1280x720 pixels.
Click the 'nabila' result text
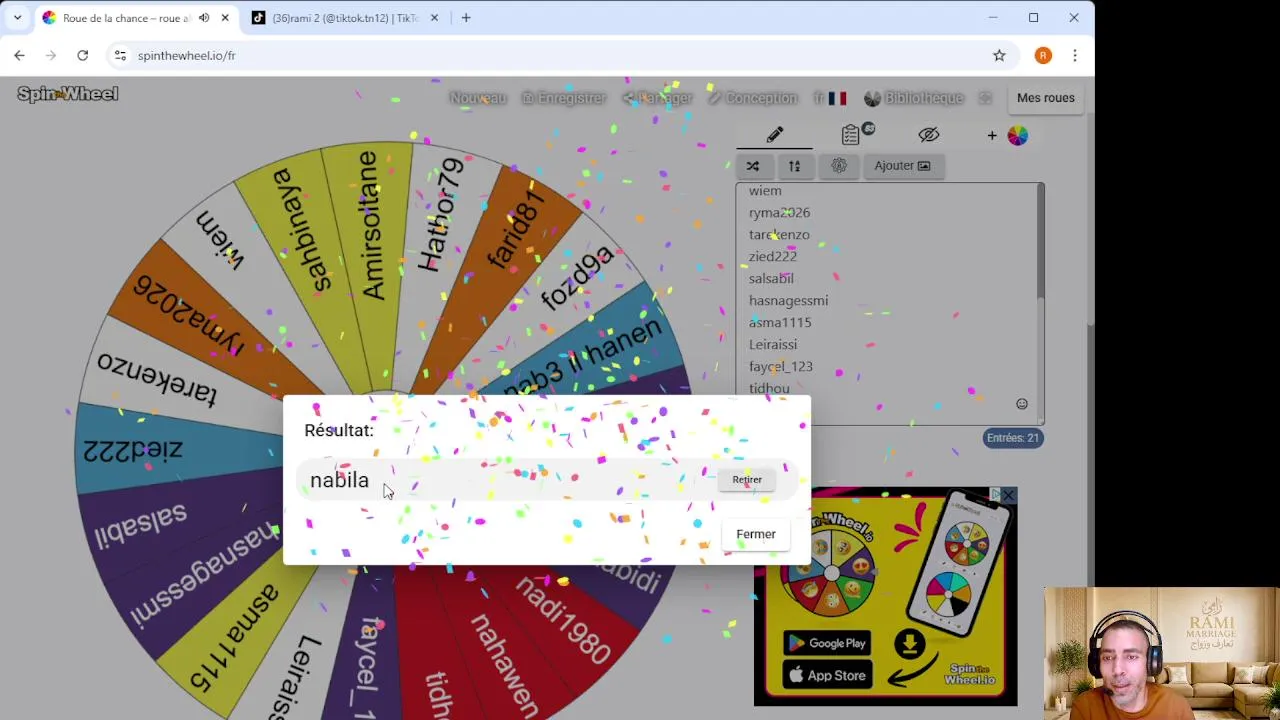339,480
